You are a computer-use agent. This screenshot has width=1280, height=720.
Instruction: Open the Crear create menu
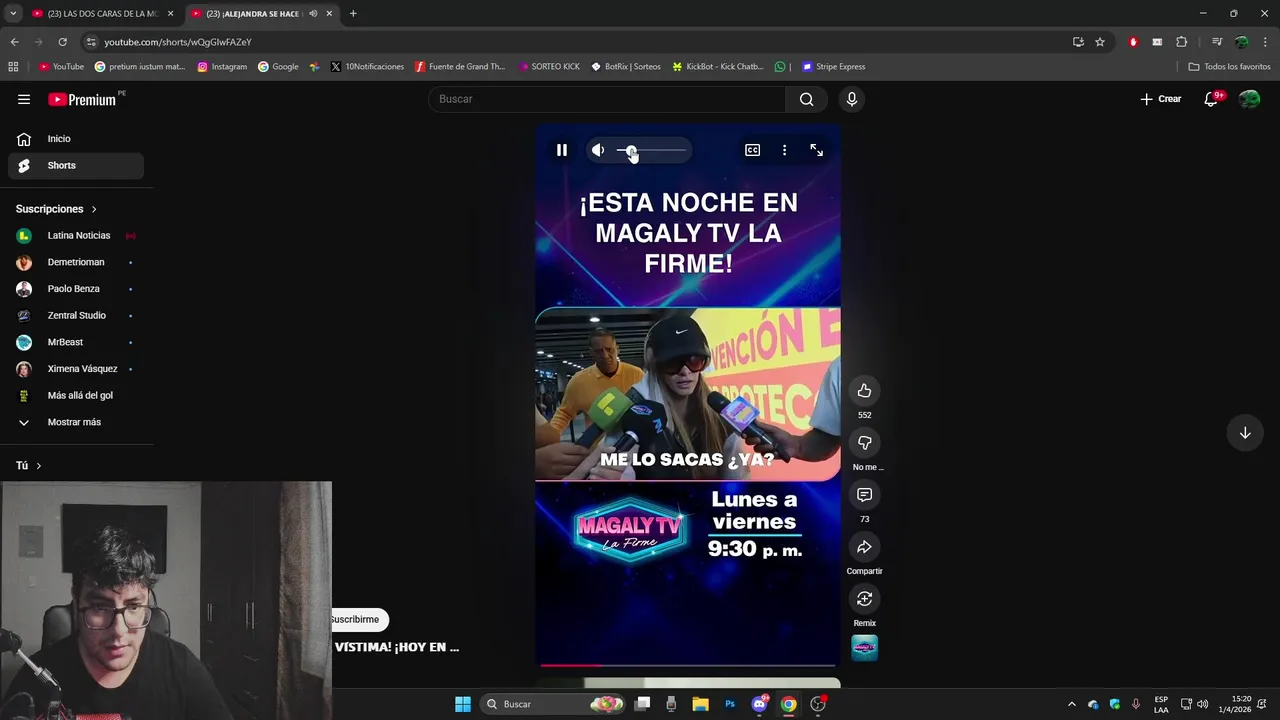click(x=1161, y=99)
